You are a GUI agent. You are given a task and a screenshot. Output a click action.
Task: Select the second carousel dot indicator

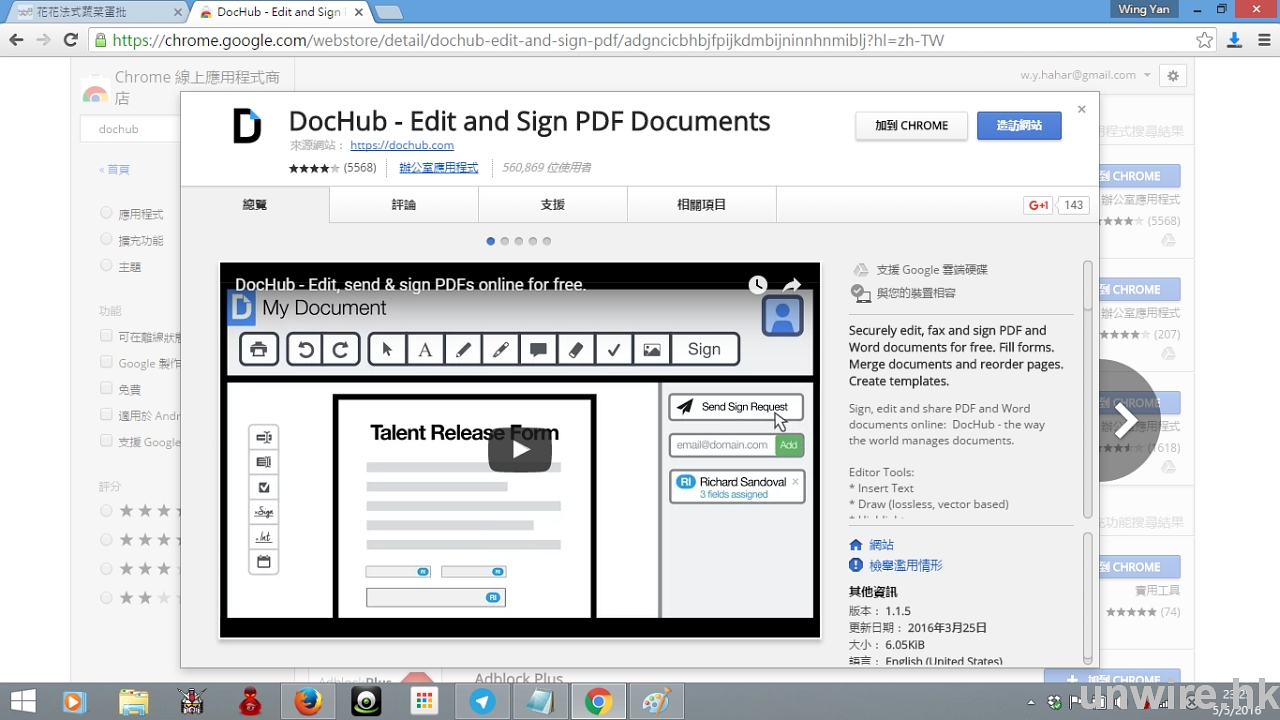coord(505,241)
